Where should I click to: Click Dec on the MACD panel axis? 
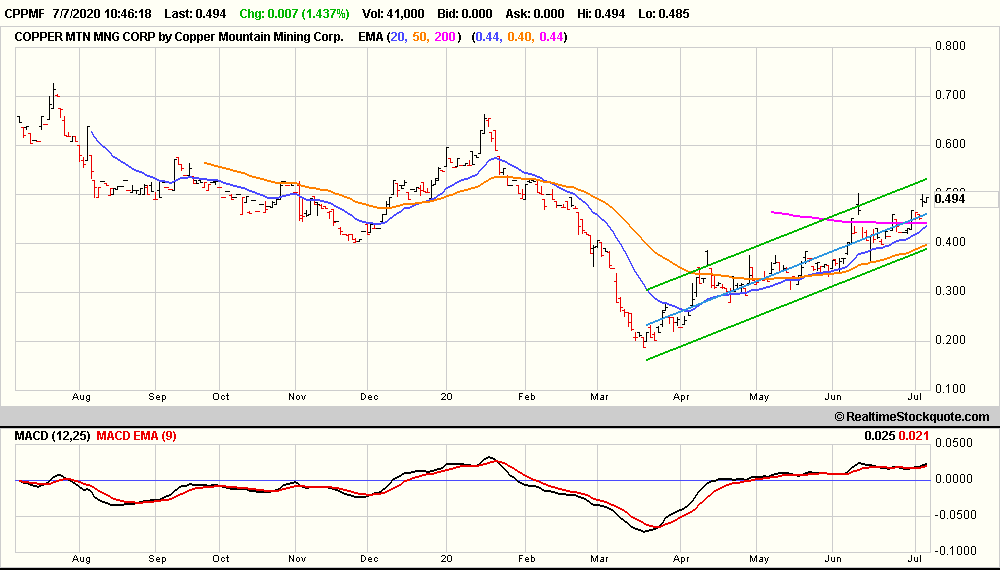[369, 559]
